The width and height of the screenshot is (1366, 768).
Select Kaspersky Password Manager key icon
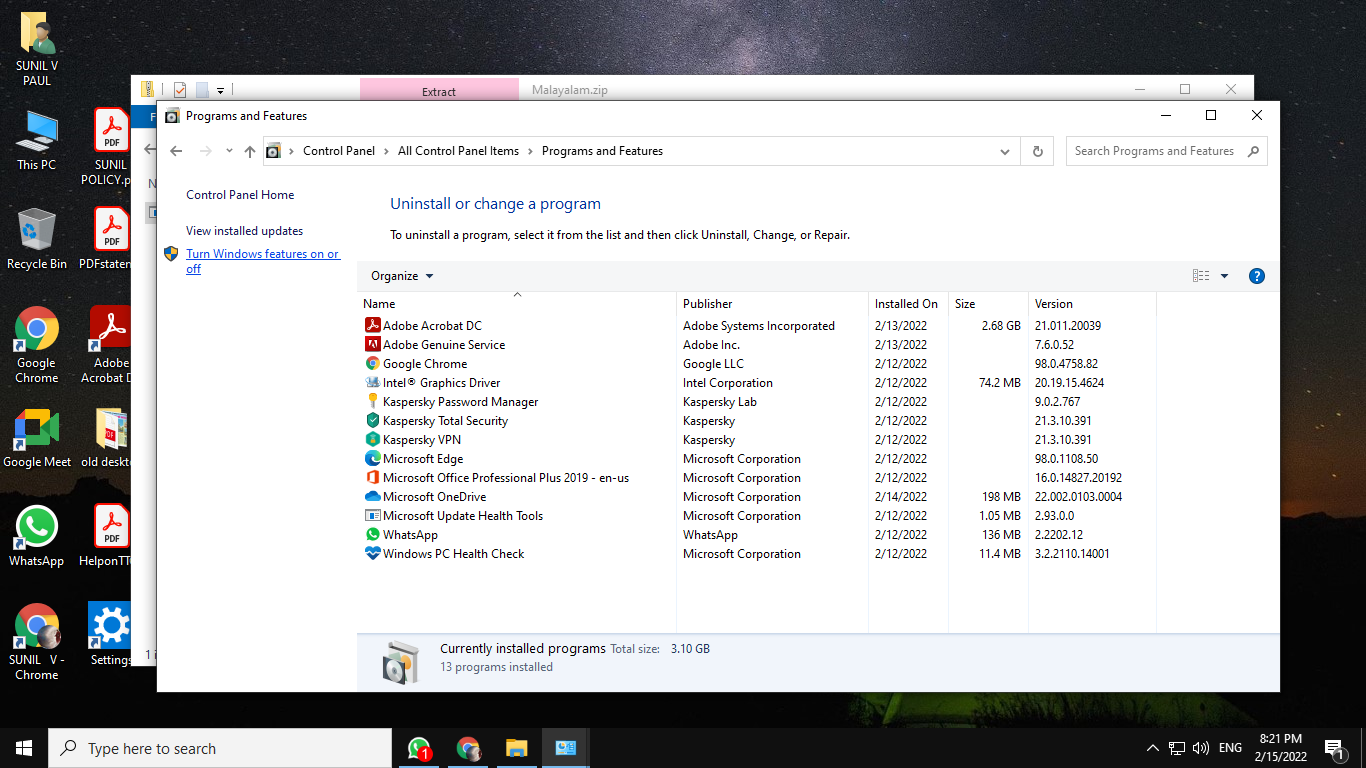(x=373, y=401)
